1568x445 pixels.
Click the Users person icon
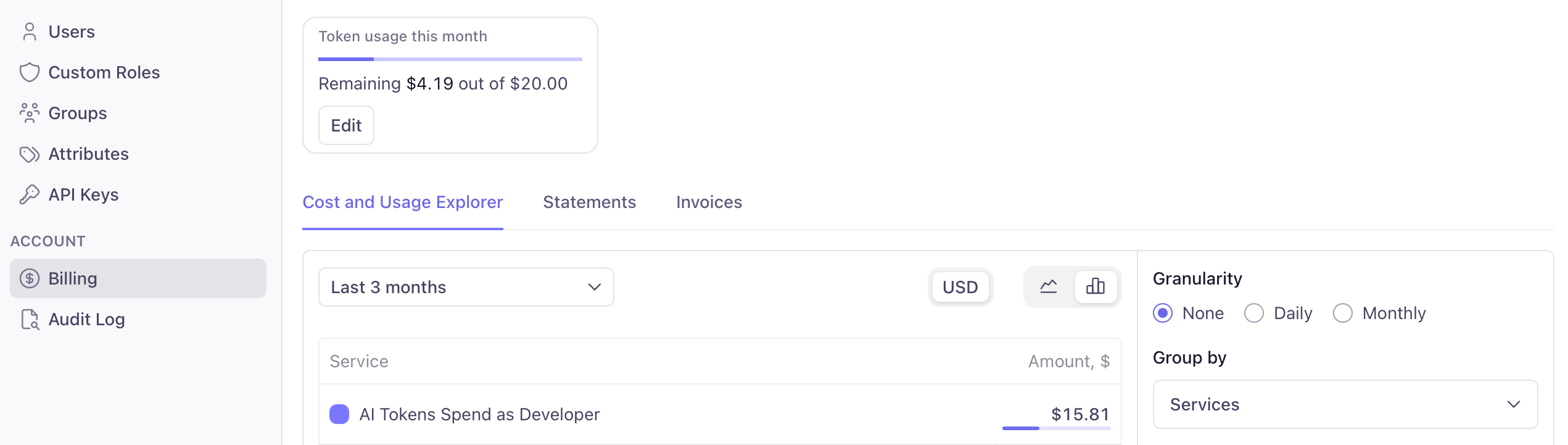point(29,31)
